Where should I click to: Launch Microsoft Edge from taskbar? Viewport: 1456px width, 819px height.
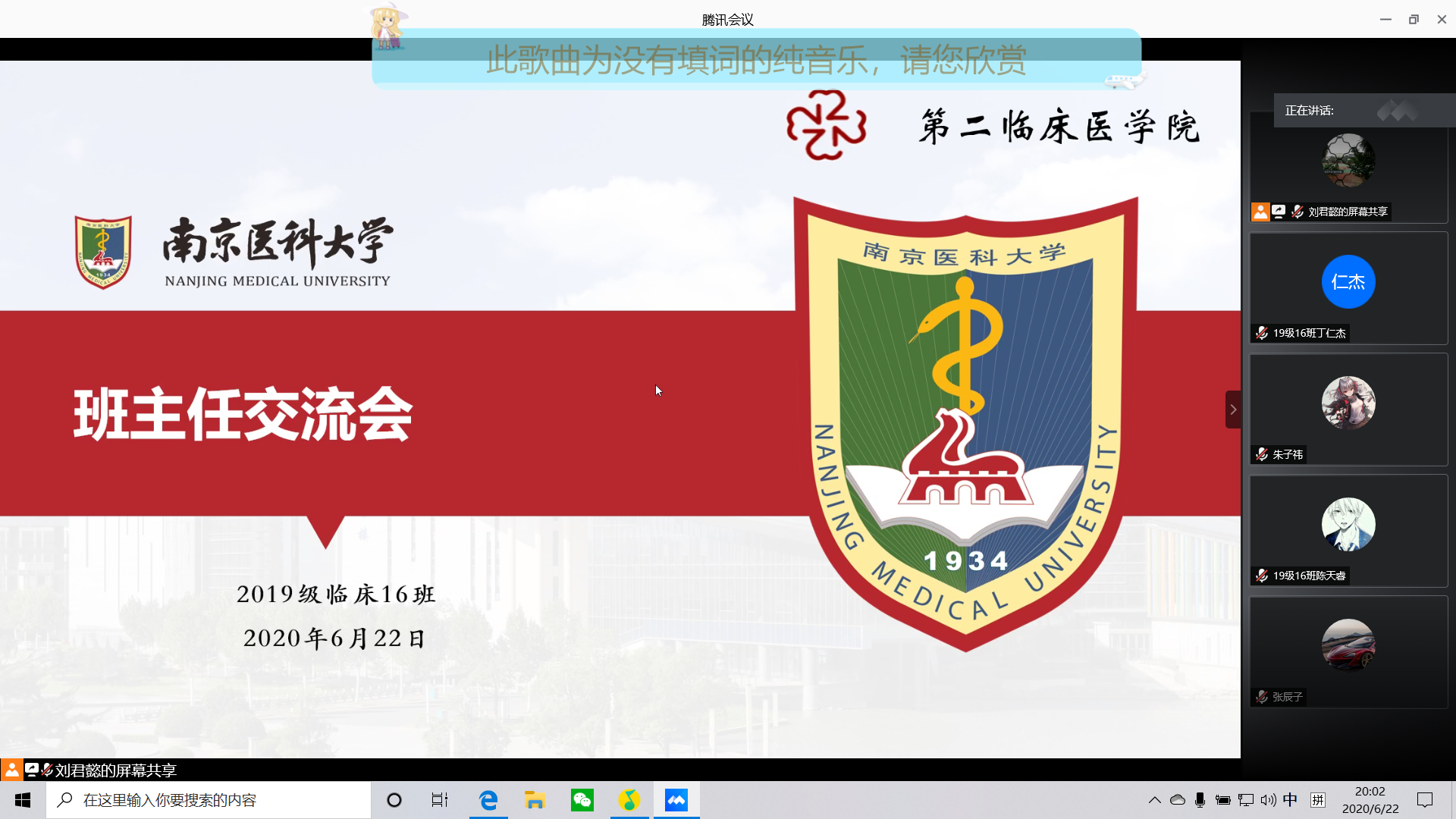(x=488, y=800)
